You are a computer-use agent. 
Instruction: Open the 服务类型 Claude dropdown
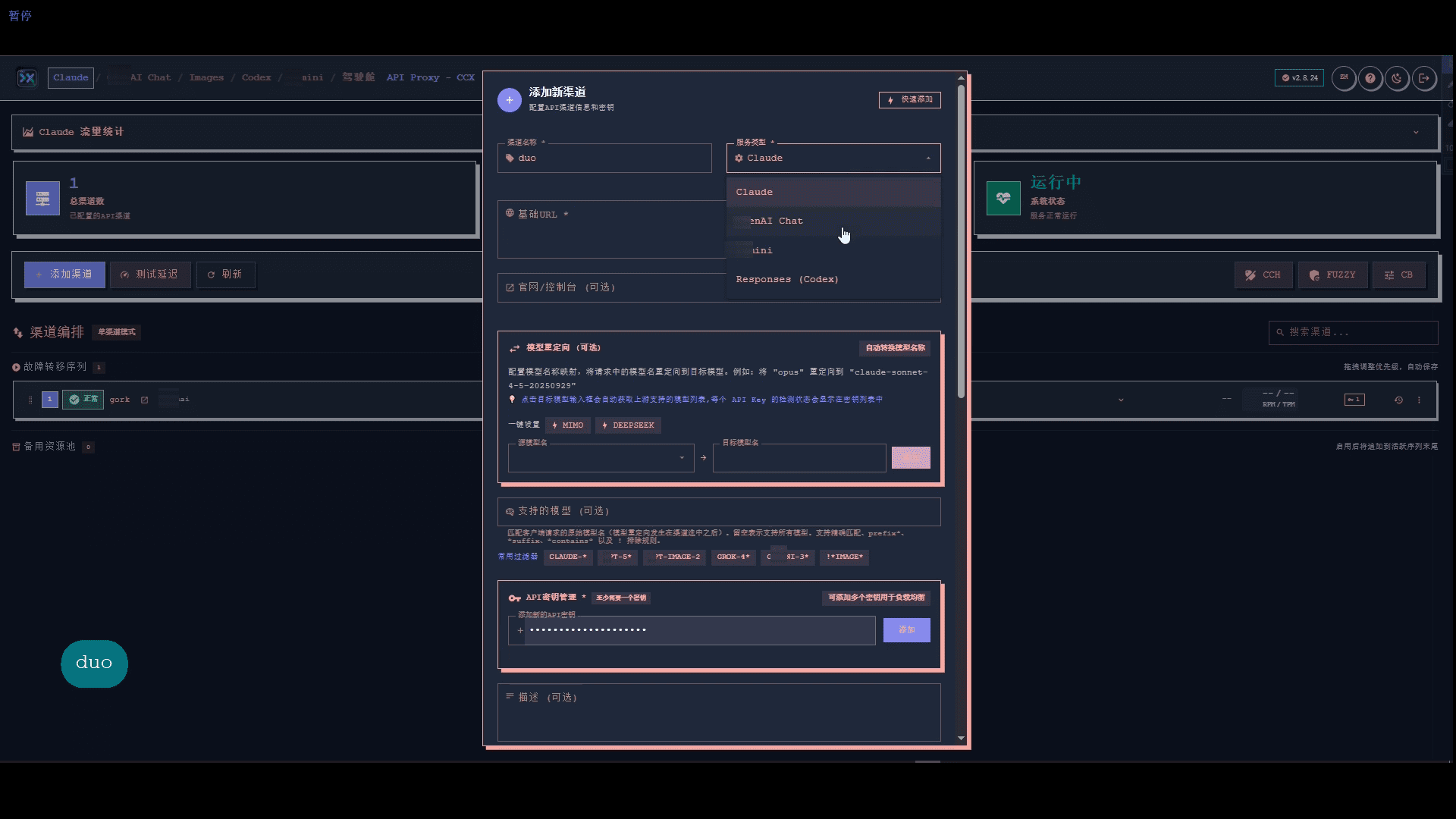tap(833, 158)
